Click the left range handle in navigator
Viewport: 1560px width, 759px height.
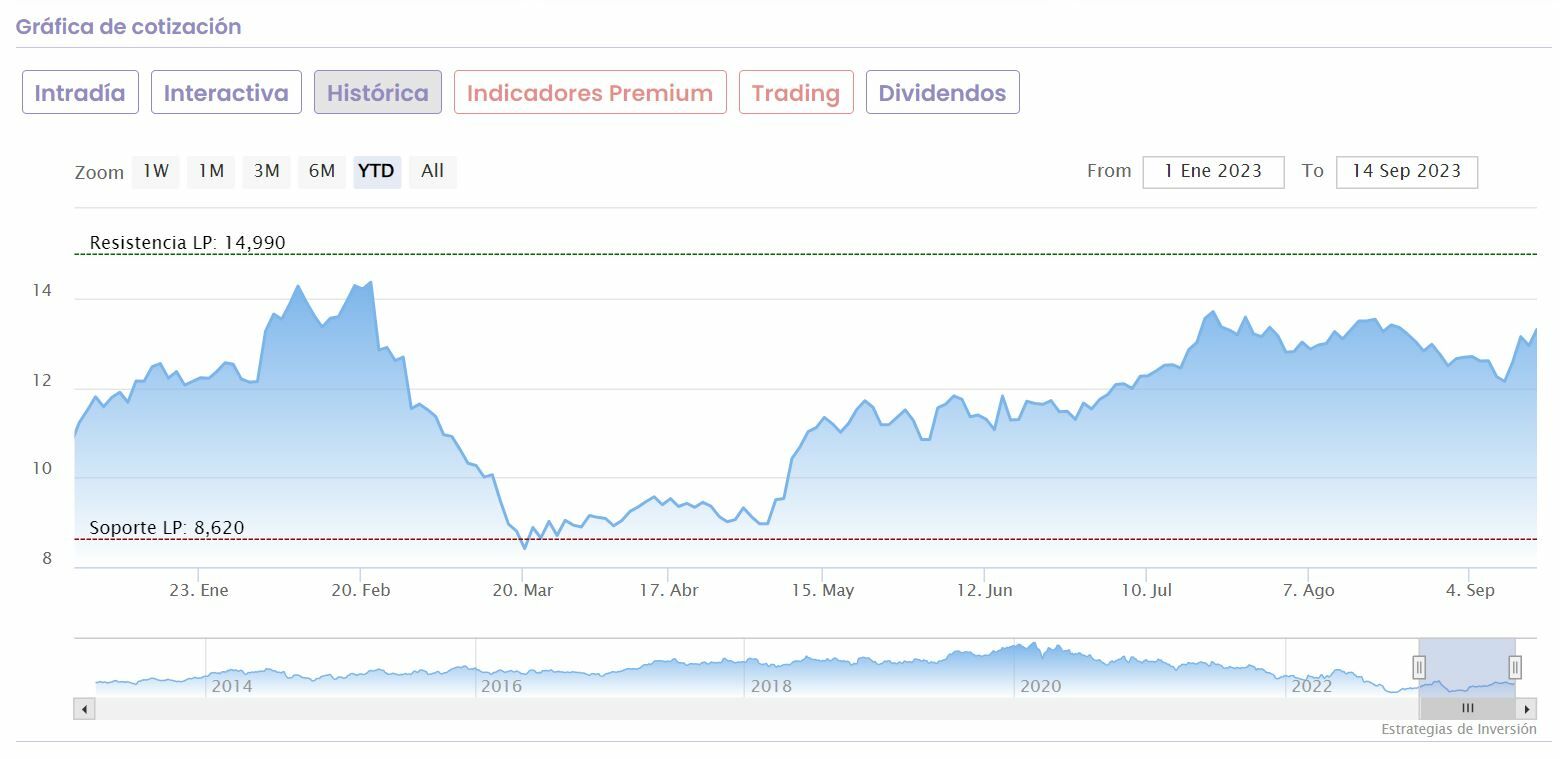pyautogui.click(x=1419, y=667)
